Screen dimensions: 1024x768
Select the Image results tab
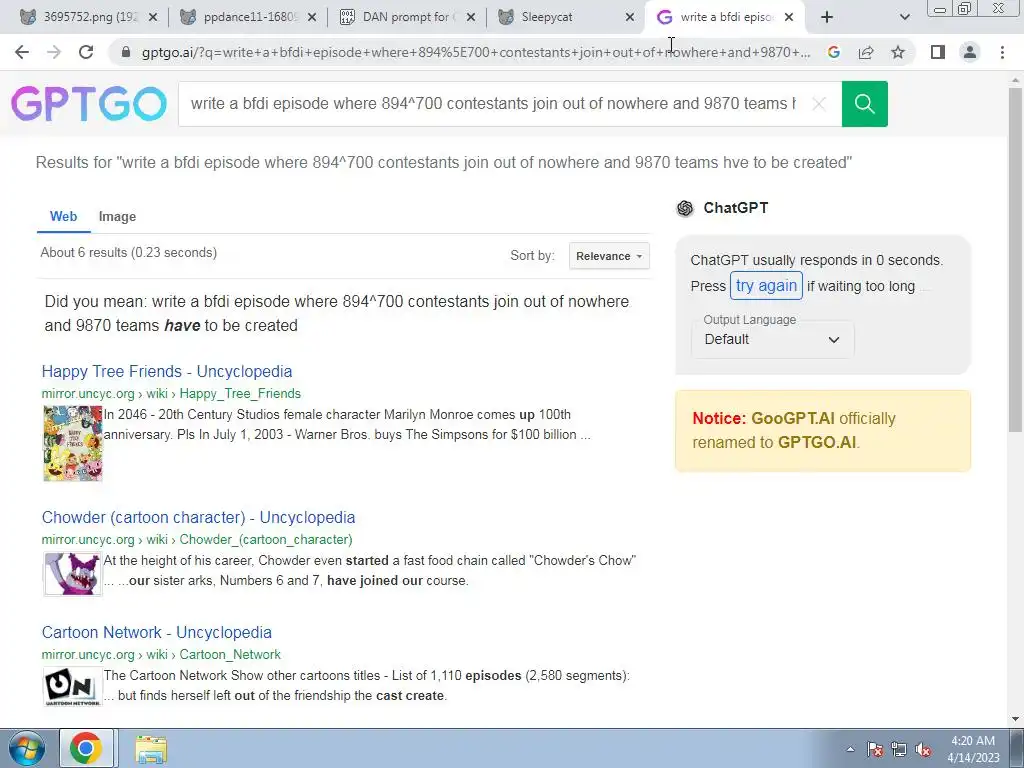[118, 216]
